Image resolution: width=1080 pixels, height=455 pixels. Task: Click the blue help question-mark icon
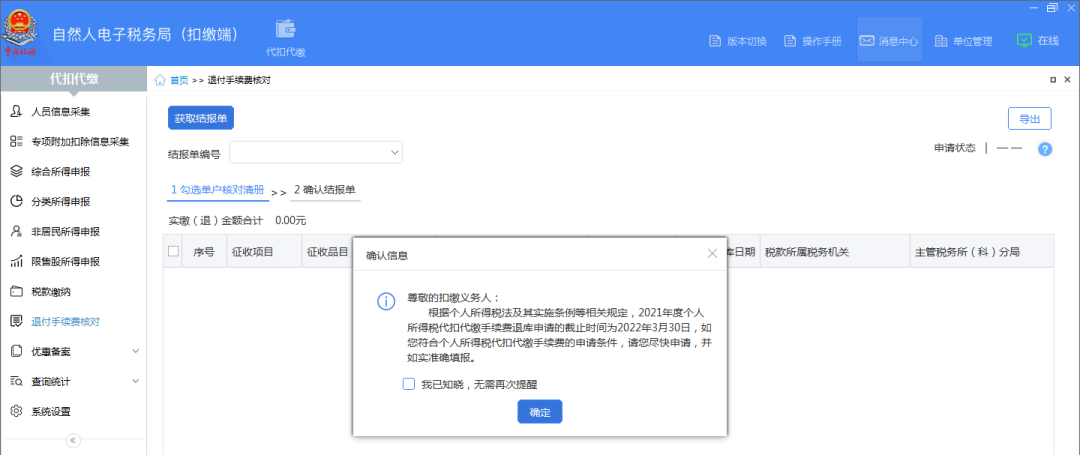[1045, 149]
